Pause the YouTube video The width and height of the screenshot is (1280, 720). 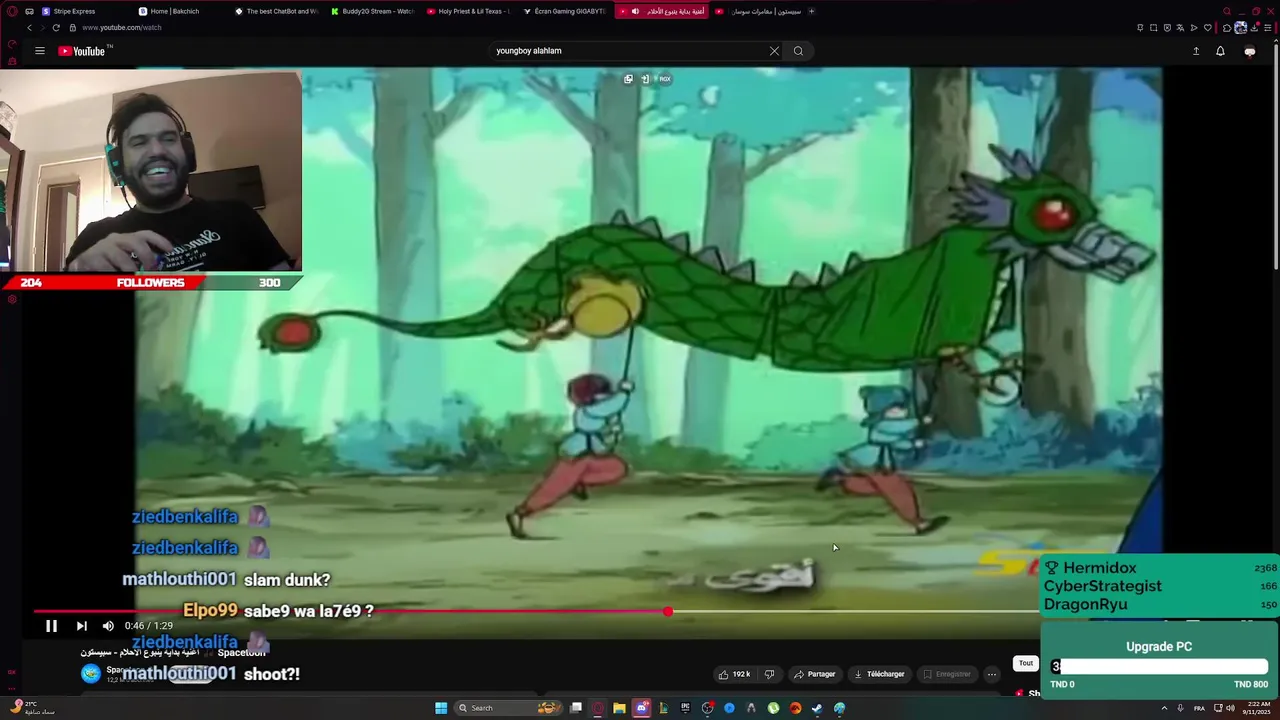click(x=51, y=626)
